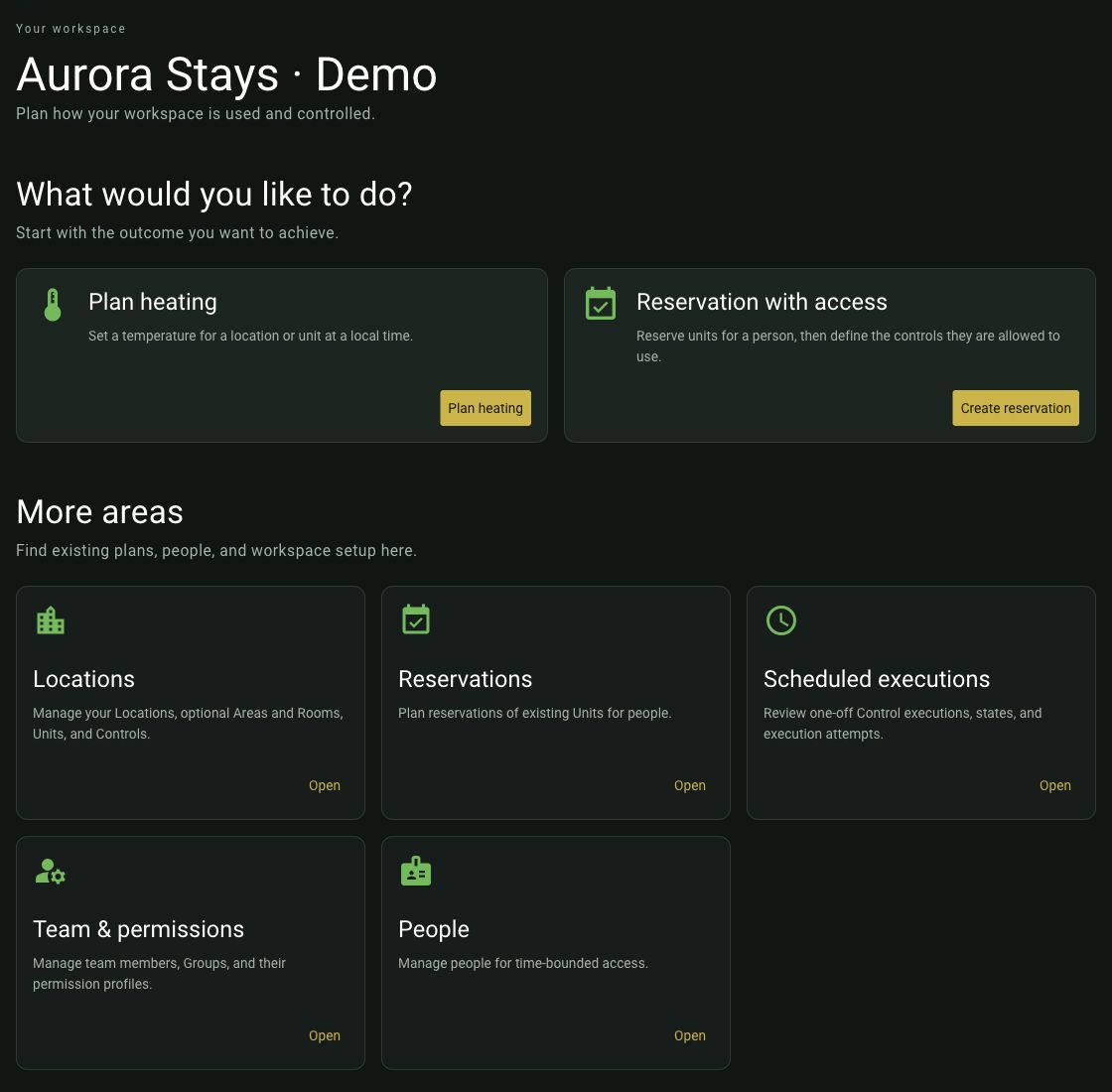Open the Scheduled executions area link
The height and width of the screenshot is (1092, 1112).
pyautogui.click(x=1054, y=785)
